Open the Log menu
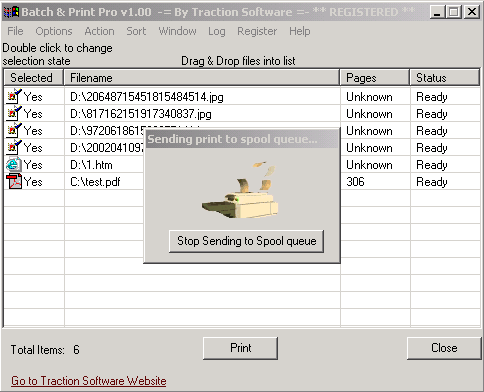484x392 pixels. tap(217, 31)
